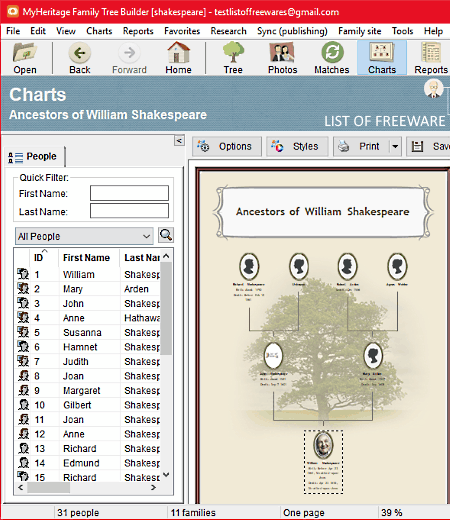Image resolution: width=450 pixels, height=520 pixels.
Task: Select row 3 John in the list
Action: pyautogui.click(x=88, y=303)
